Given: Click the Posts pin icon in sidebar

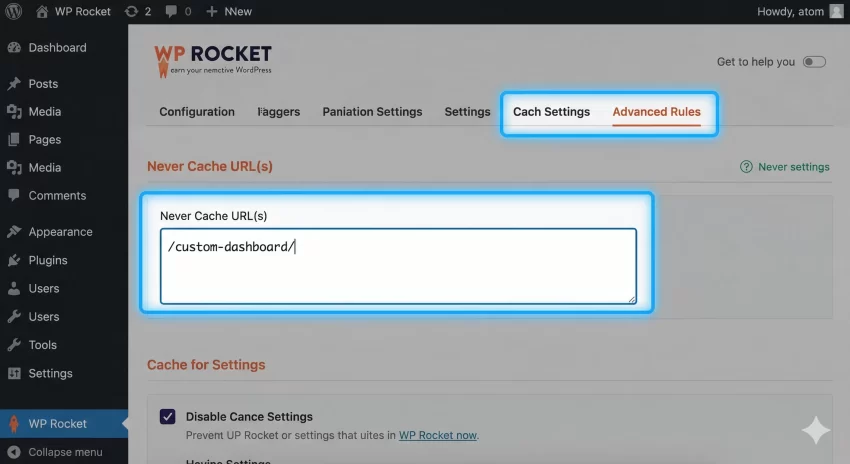Looking at the screenshot, I should pyautogui.click(x=14, y=83).
